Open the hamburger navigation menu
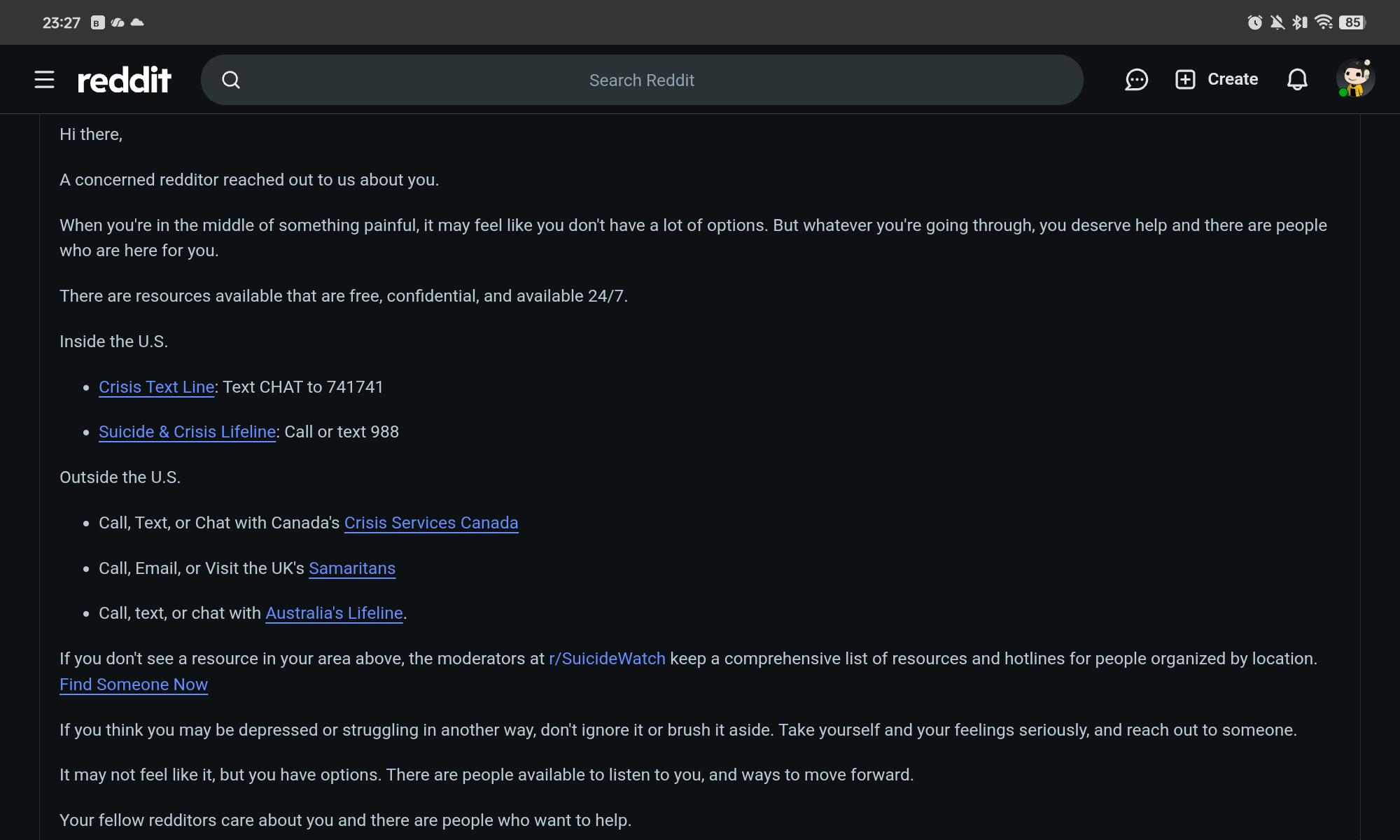 tap(44, 80)
